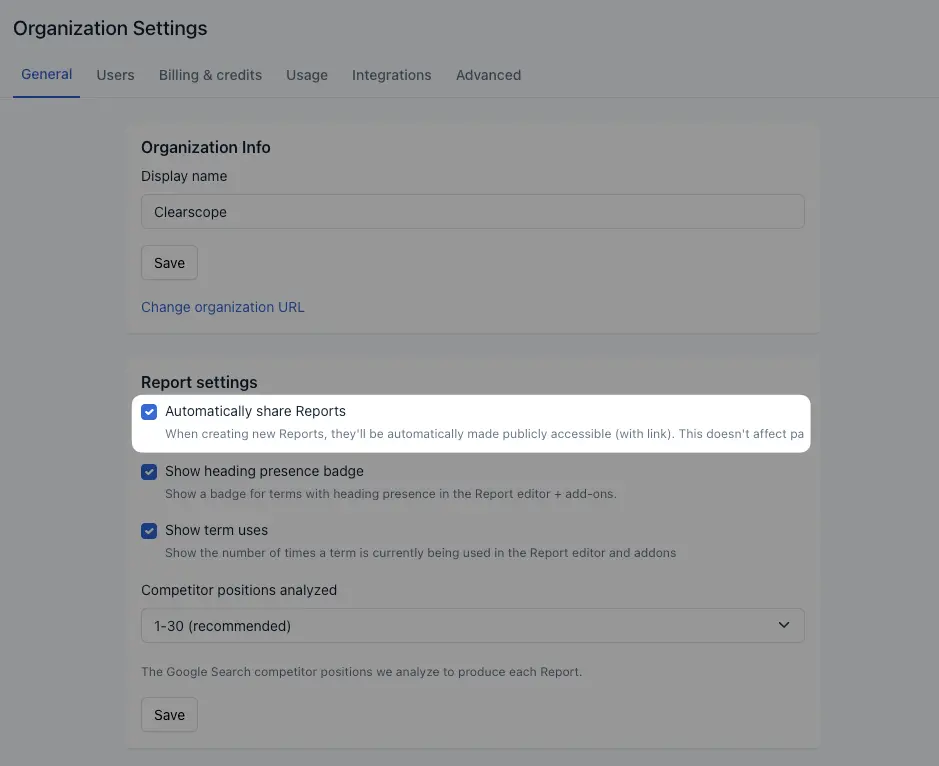This screenshot has width=939, height=766.
Task: Click the 'Automatically share Reports' label text
Action: (255, 411)
